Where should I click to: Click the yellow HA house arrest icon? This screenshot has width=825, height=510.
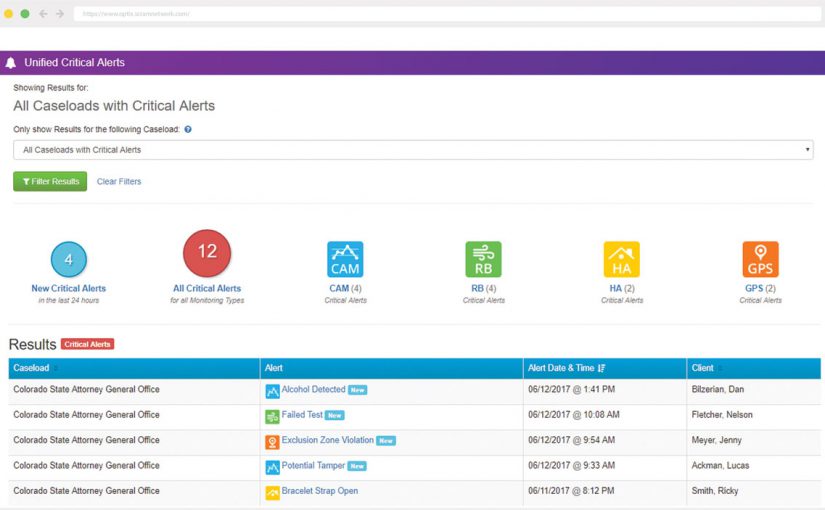(x=622, y=259)
